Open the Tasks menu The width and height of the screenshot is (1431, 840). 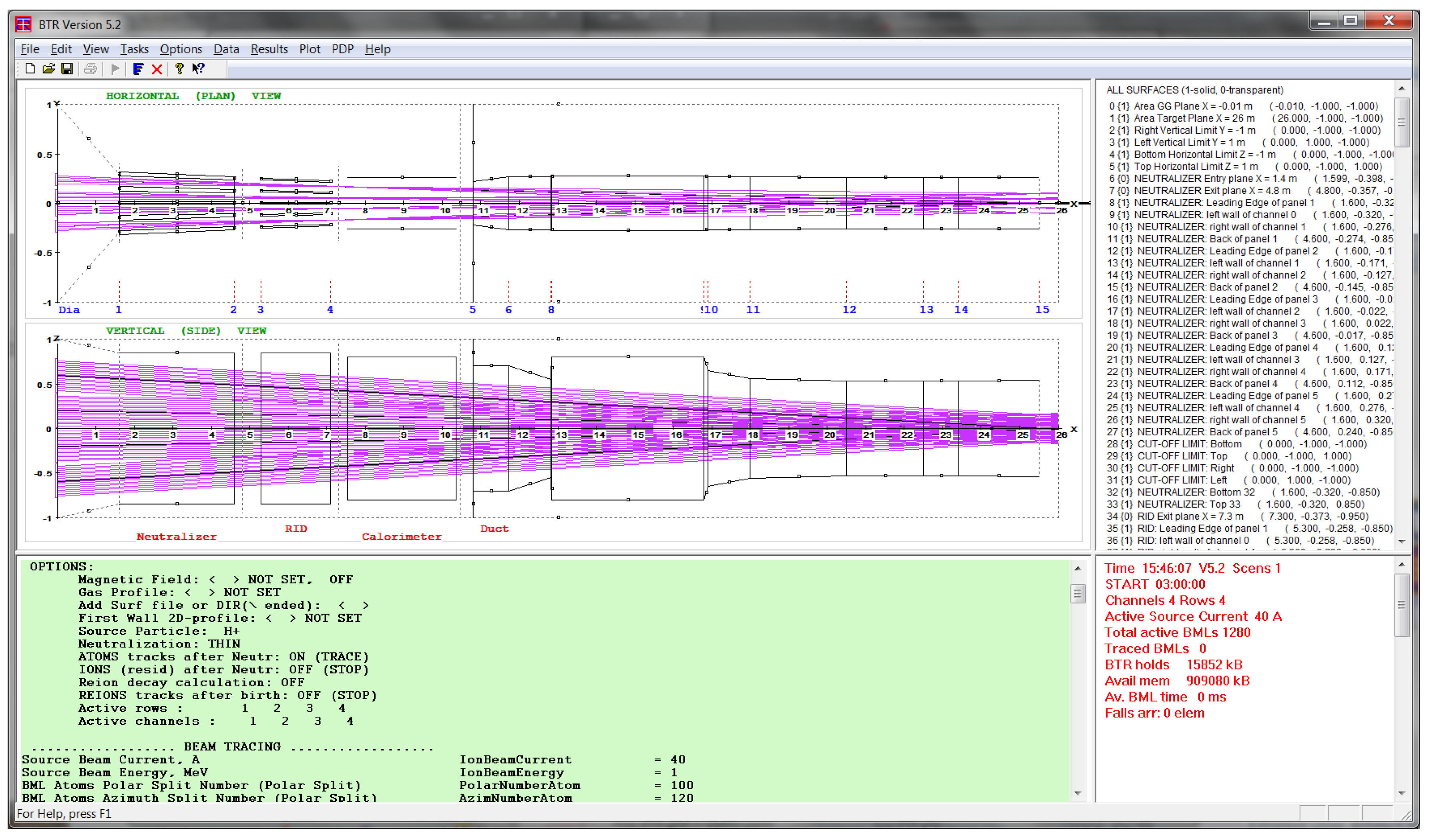(134, 49)
